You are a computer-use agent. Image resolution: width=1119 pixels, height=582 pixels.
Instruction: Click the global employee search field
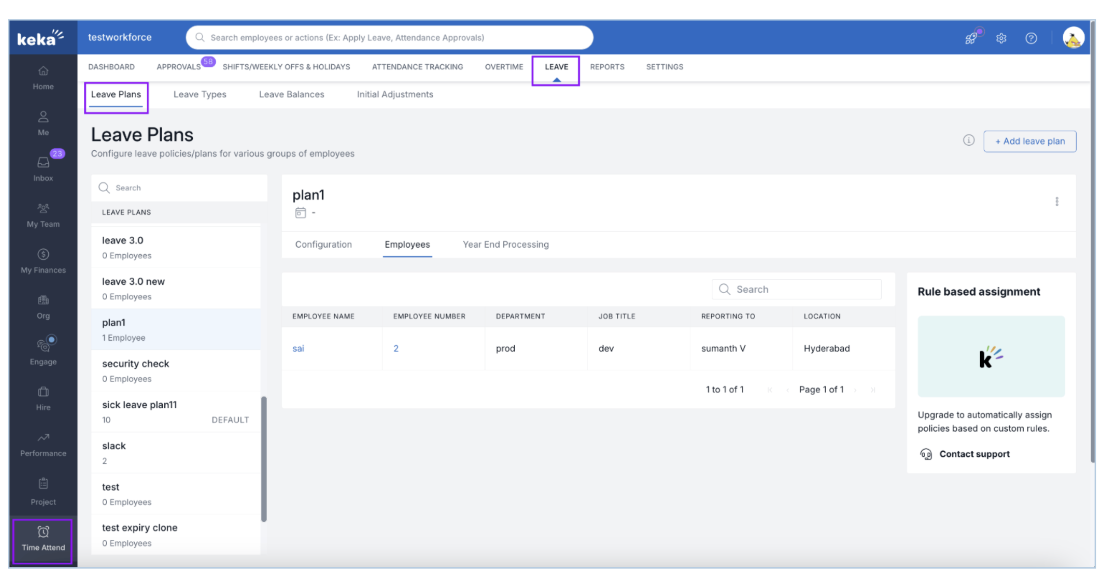390,38
